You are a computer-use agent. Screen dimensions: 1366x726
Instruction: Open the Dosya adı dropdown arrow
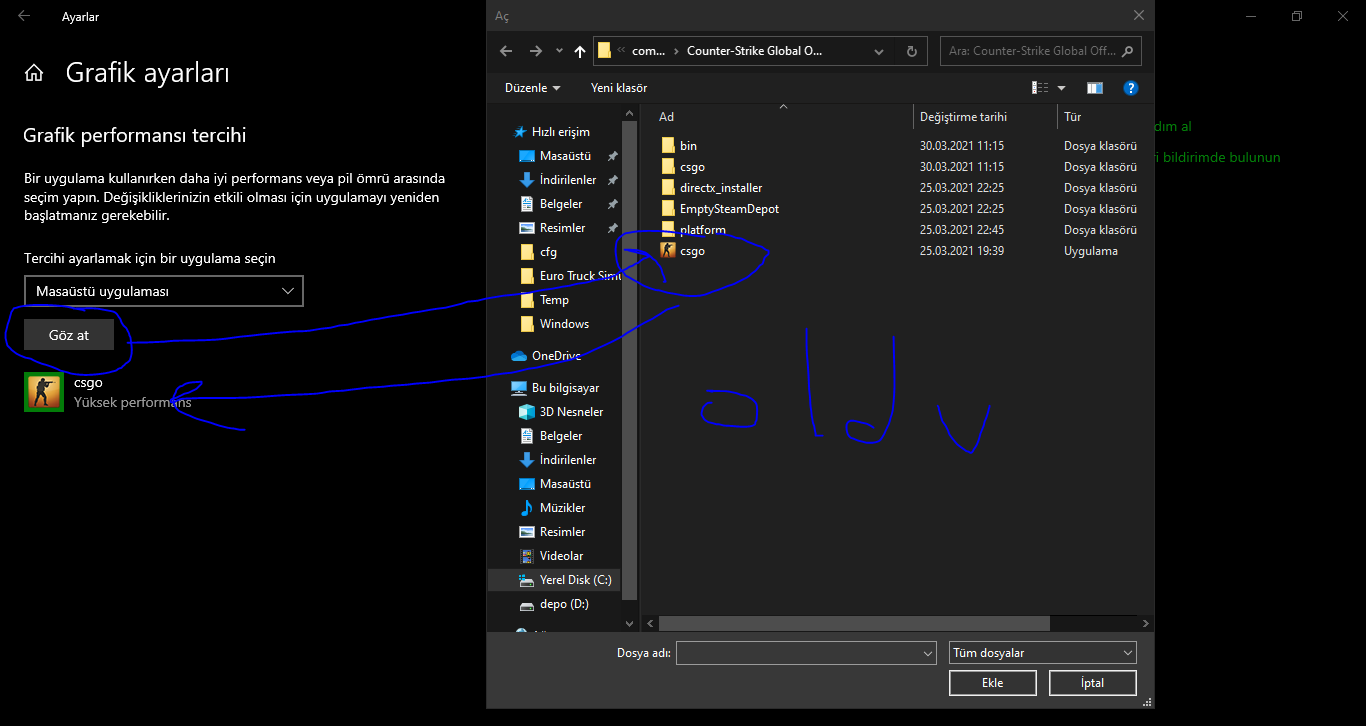click(928, 653)
